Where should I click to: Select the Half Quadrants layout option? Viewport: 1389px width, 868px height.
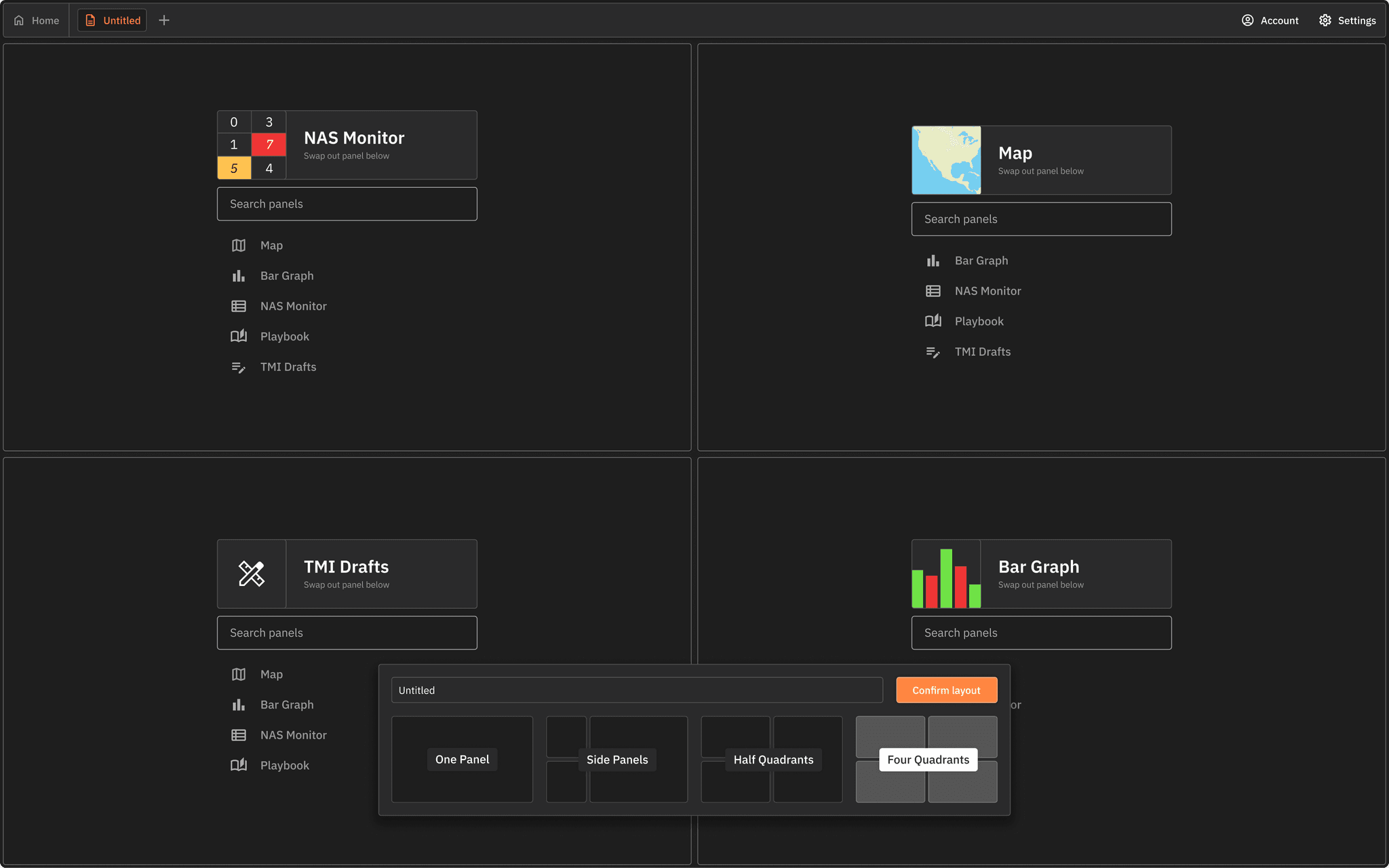772,759
